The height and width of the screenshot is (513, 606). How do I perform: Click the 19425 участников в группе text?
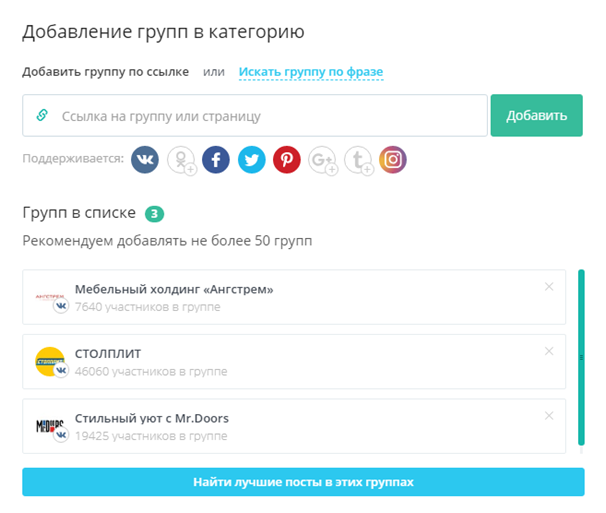click(151, 436)
